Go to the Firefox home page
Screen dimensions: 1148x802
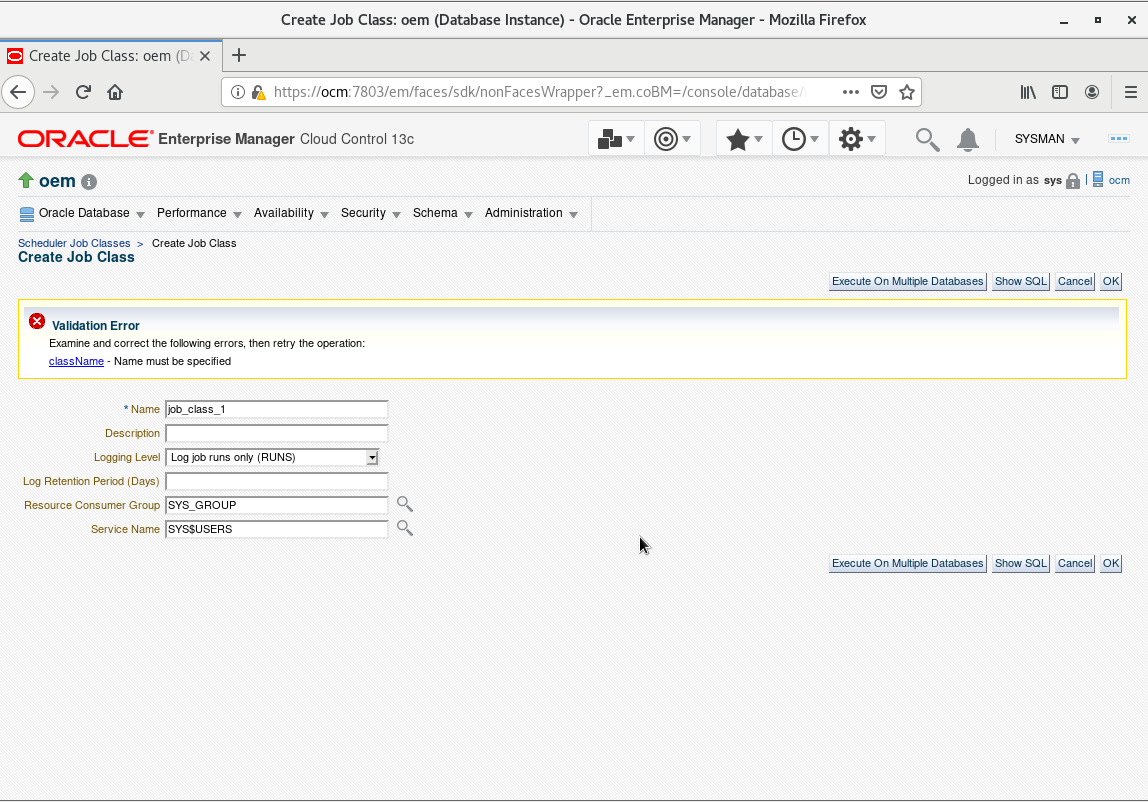pos(115,92)
